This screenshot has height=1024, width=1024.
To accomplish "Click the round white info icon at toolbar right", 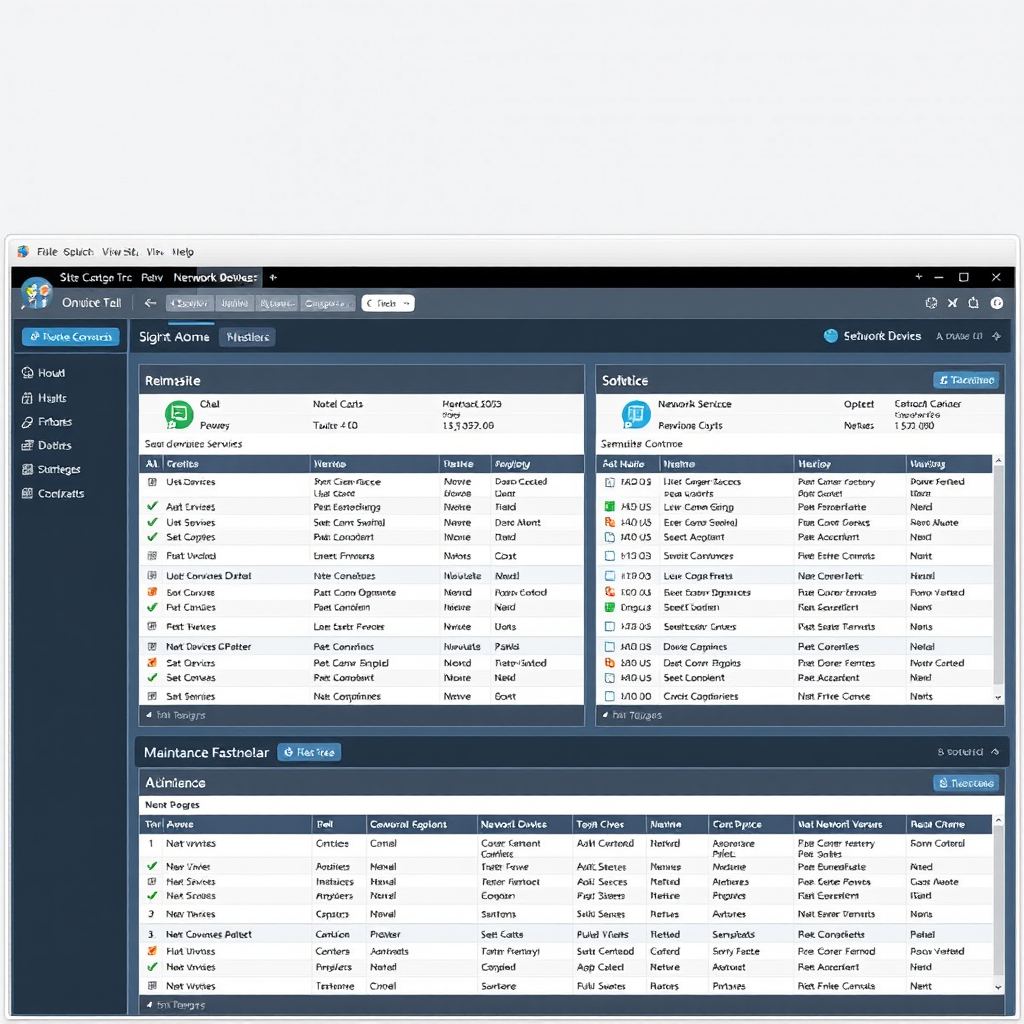I will pyautogui.click(x=997, y=303).
